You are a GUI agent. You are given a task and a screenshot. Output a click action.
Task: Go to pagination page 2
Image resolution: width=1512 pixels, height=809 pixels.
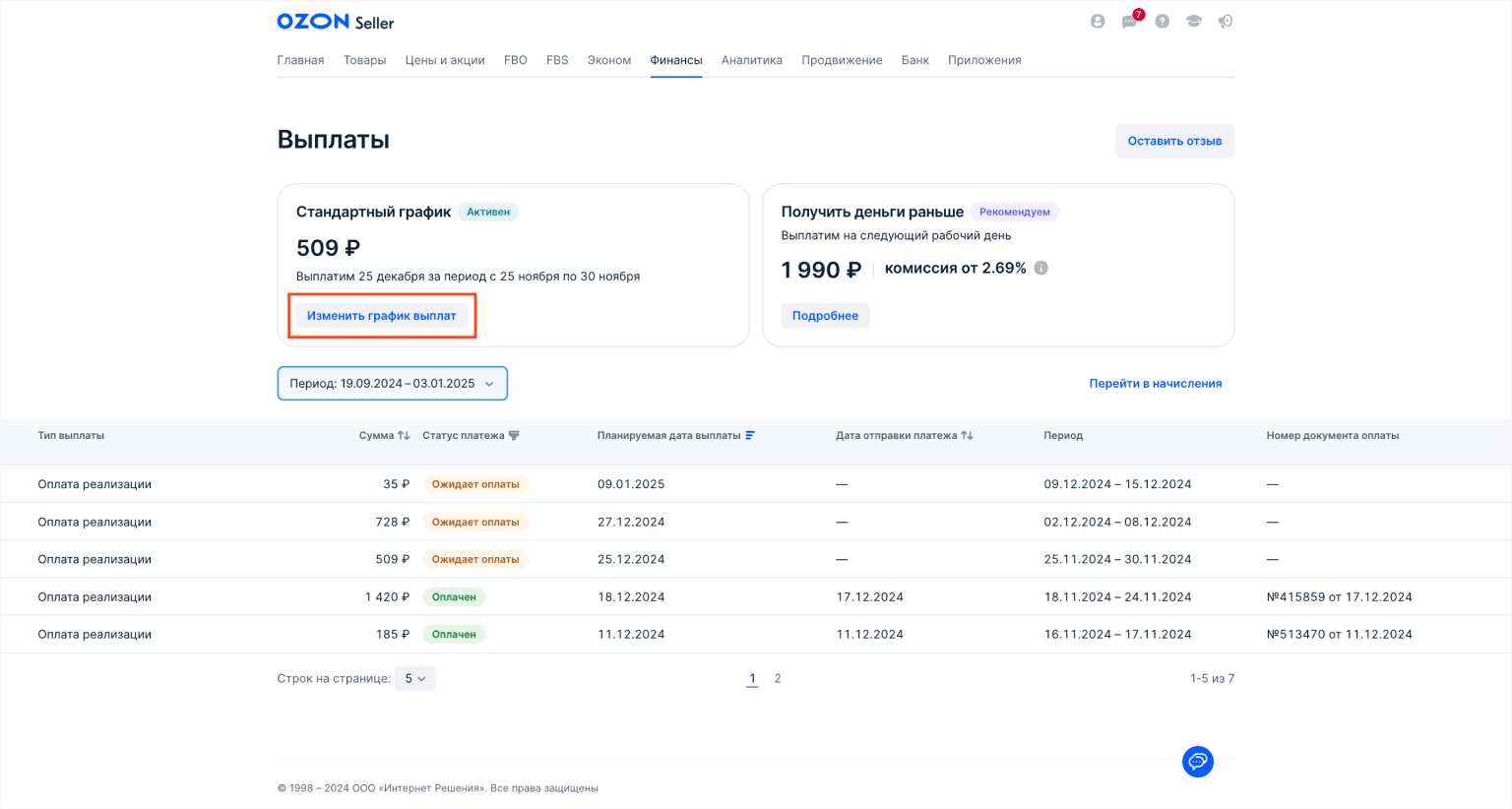tap(778, 678)
